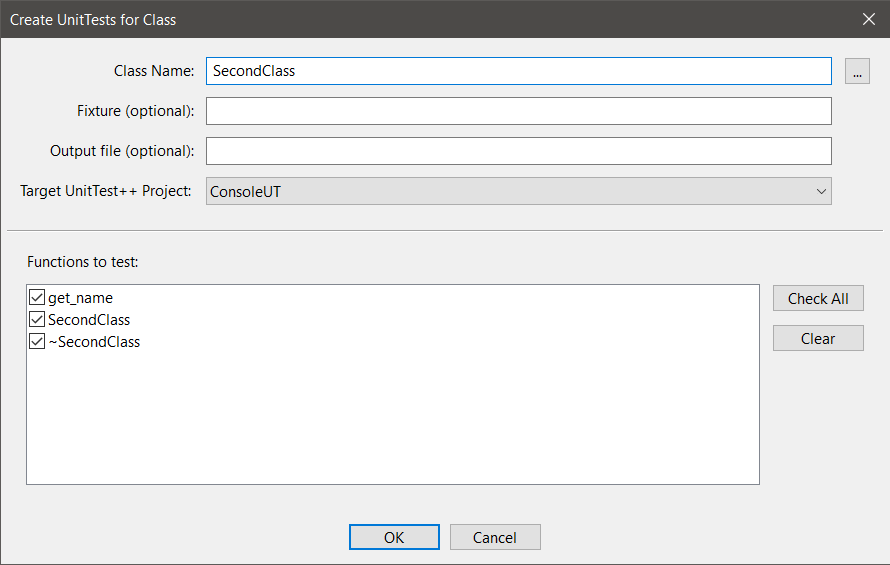Toggle the get_name function checkbox
This screenshot has width=890, height=565.
point(38,298)
